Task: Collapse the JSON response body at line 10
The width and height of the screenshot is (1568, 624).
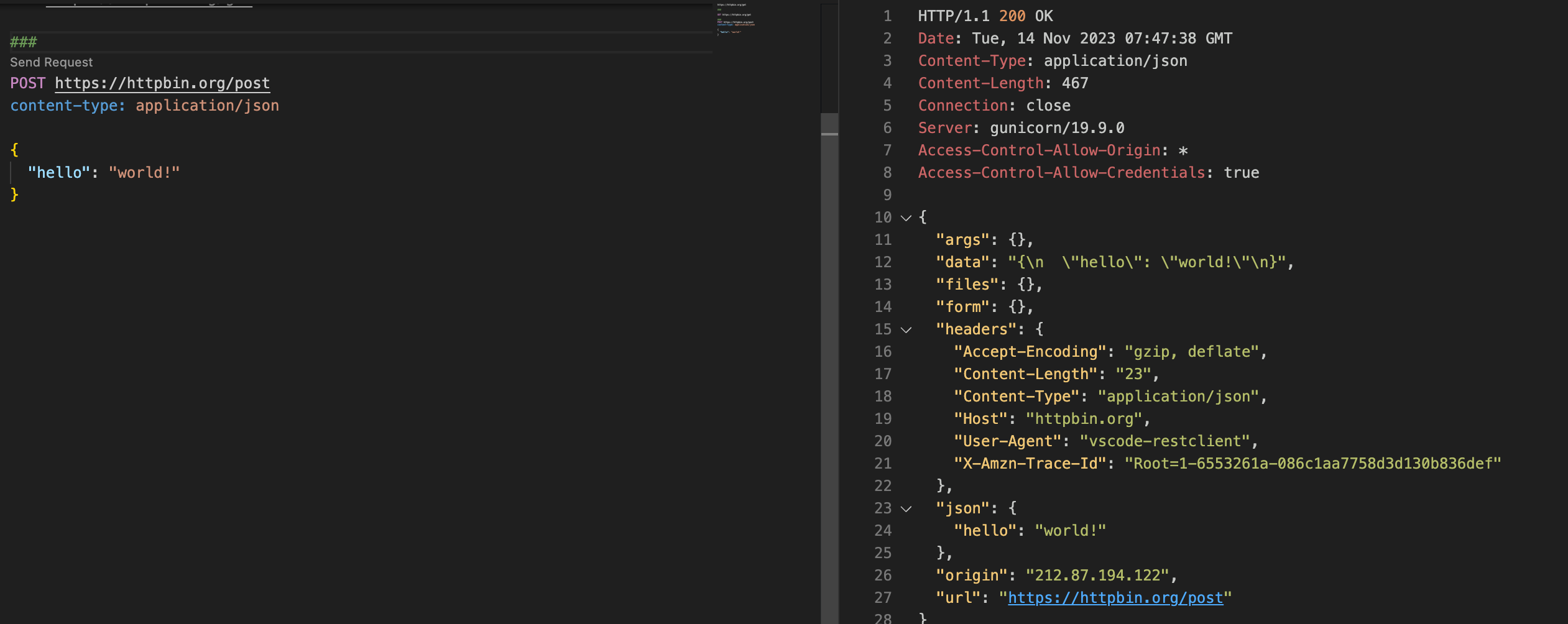Action: click(x=905, y=218)
